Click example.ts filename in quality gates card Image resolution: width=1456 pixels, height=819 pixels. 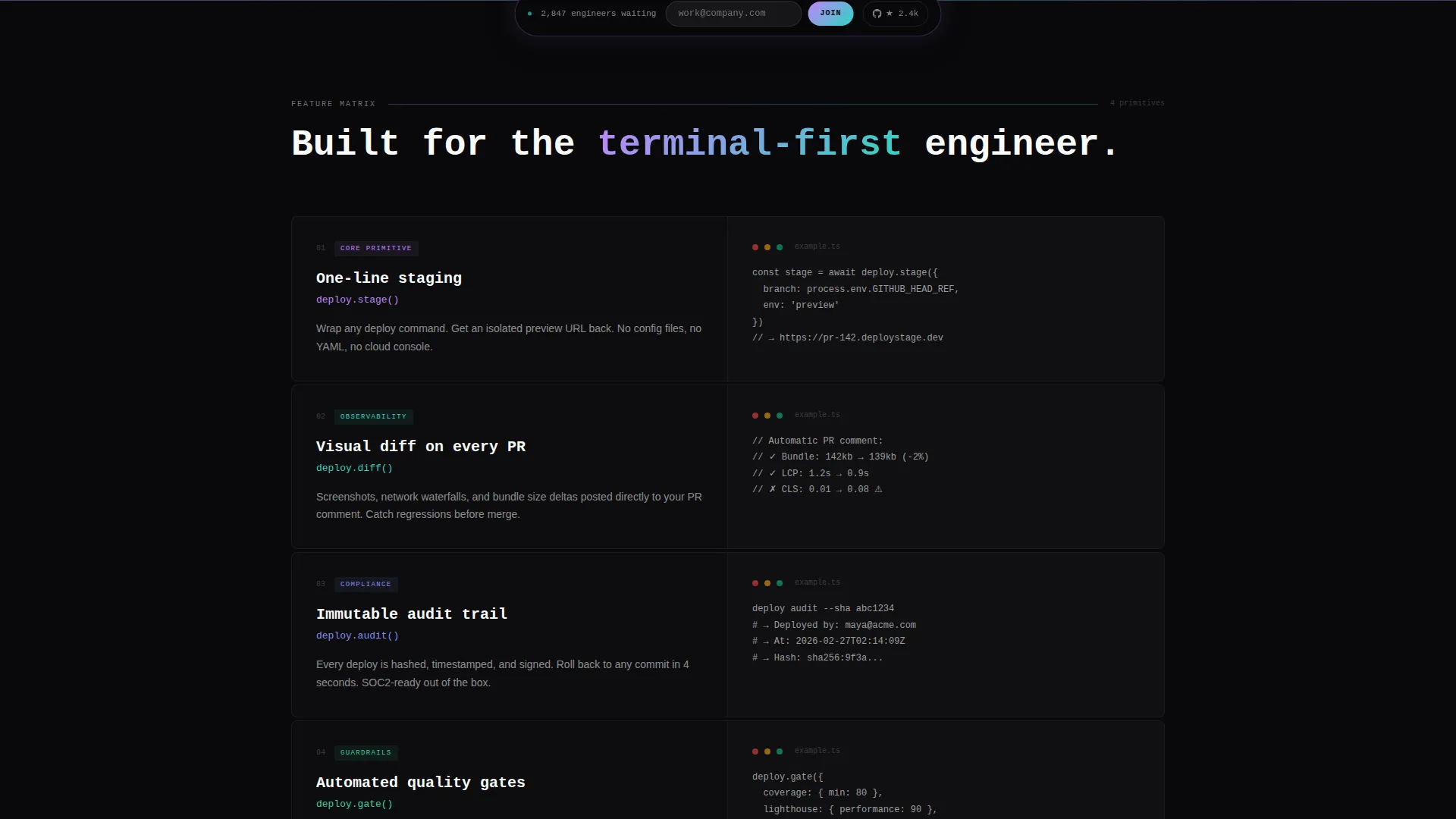(x=817, y=751)
